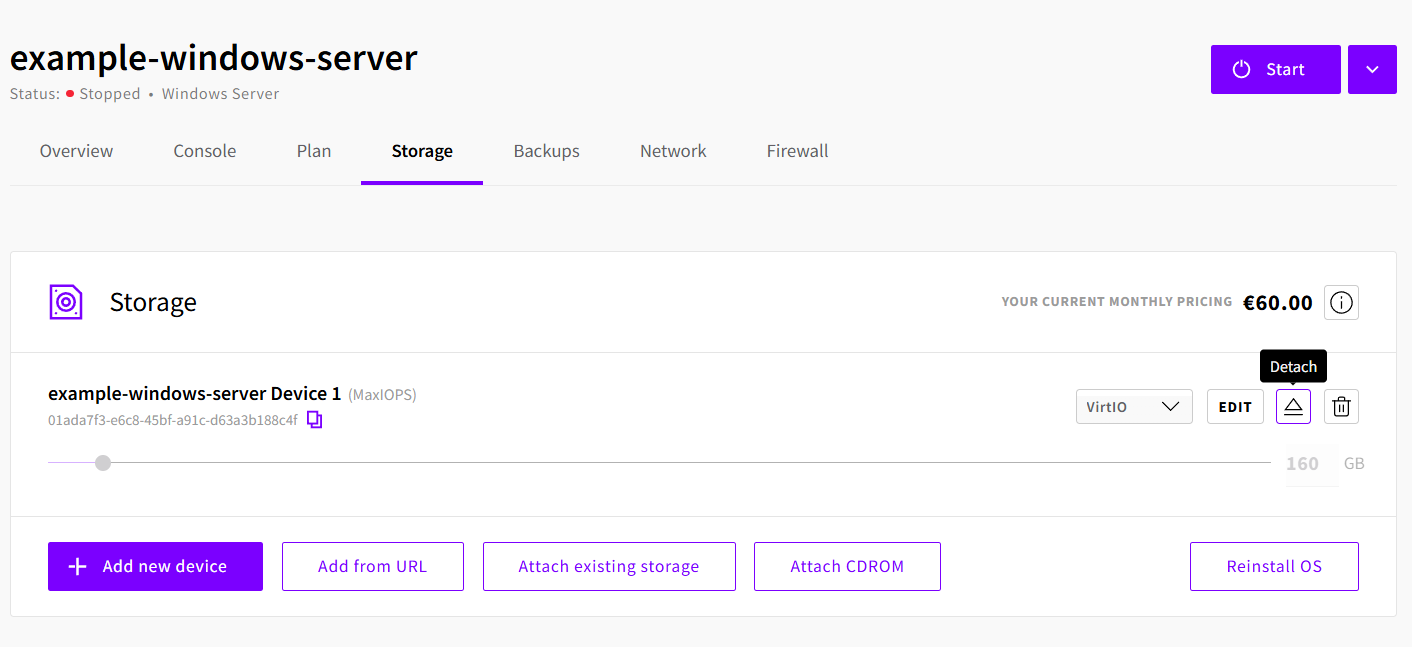Select the Backups tab

(x=546, y=151)
